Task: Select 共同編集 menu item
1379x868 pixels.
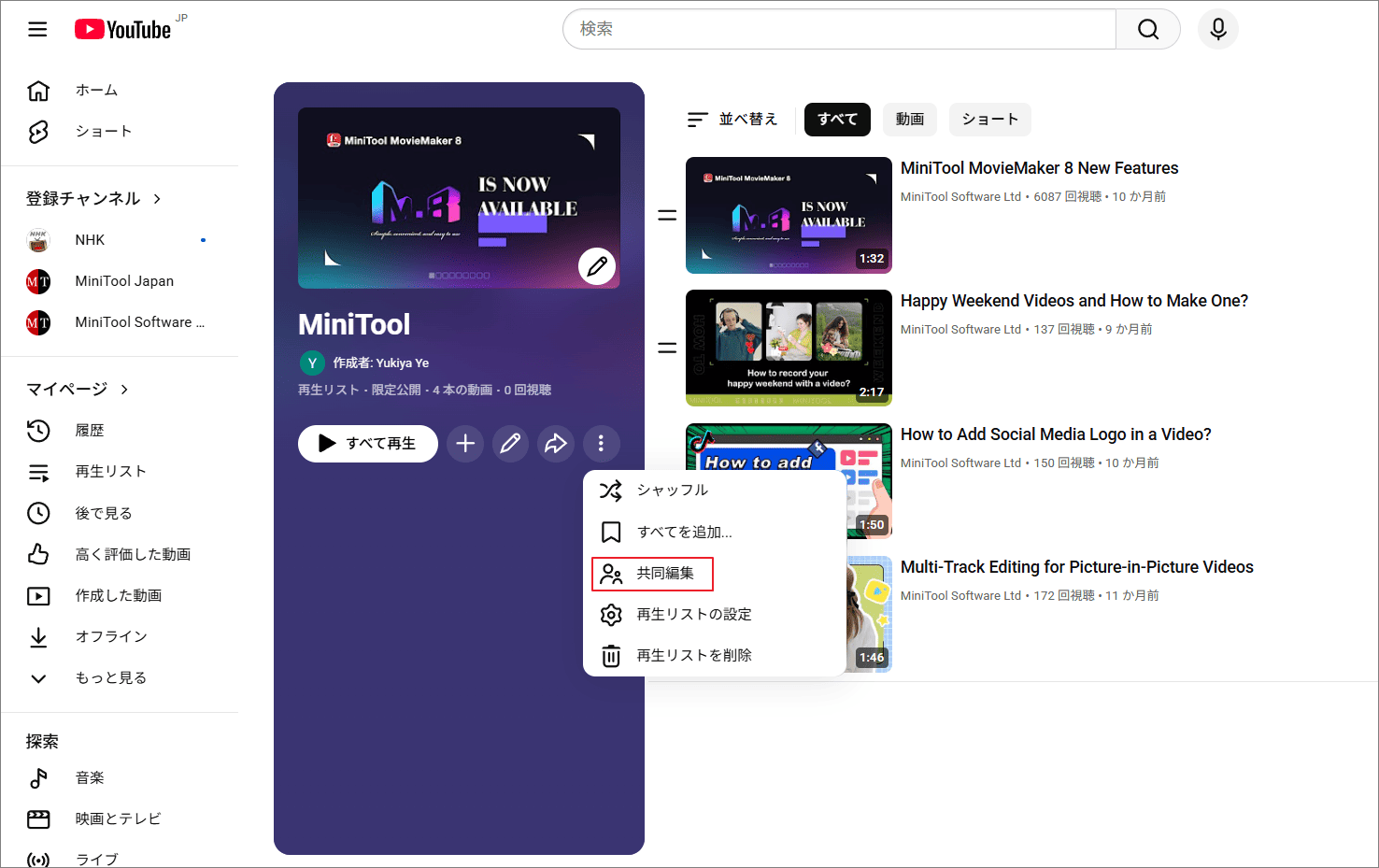Action: (x=715, y=574)
